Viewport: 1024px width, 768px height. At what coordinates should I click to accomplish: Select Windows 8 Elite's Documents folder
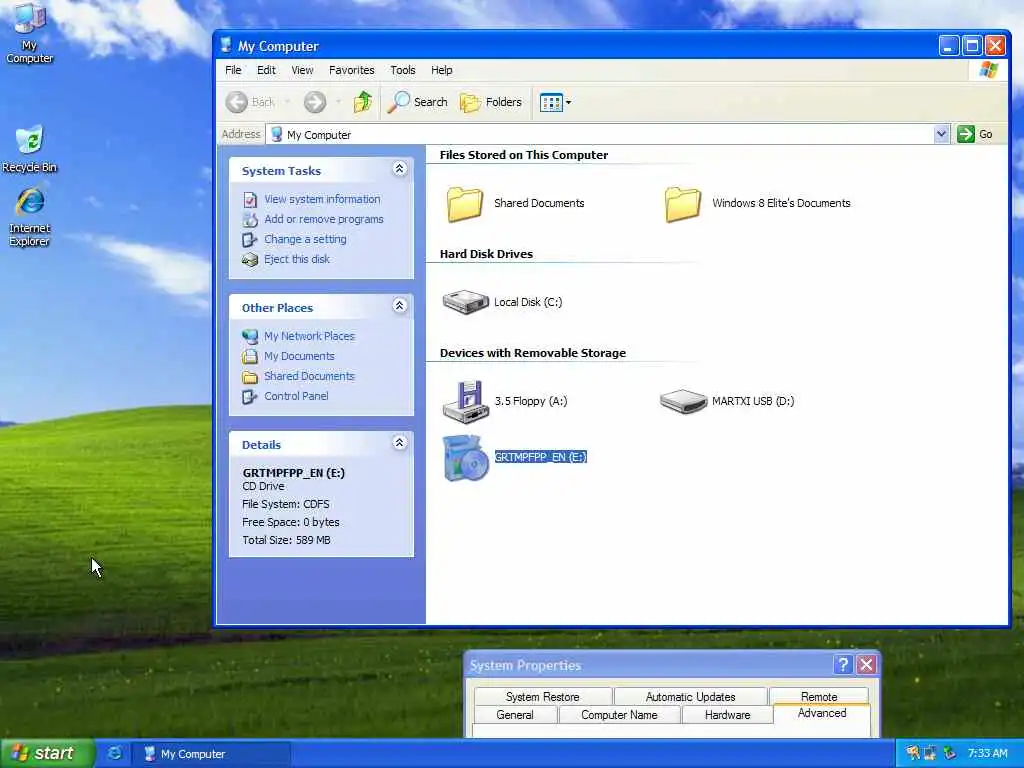coord(758,204)
